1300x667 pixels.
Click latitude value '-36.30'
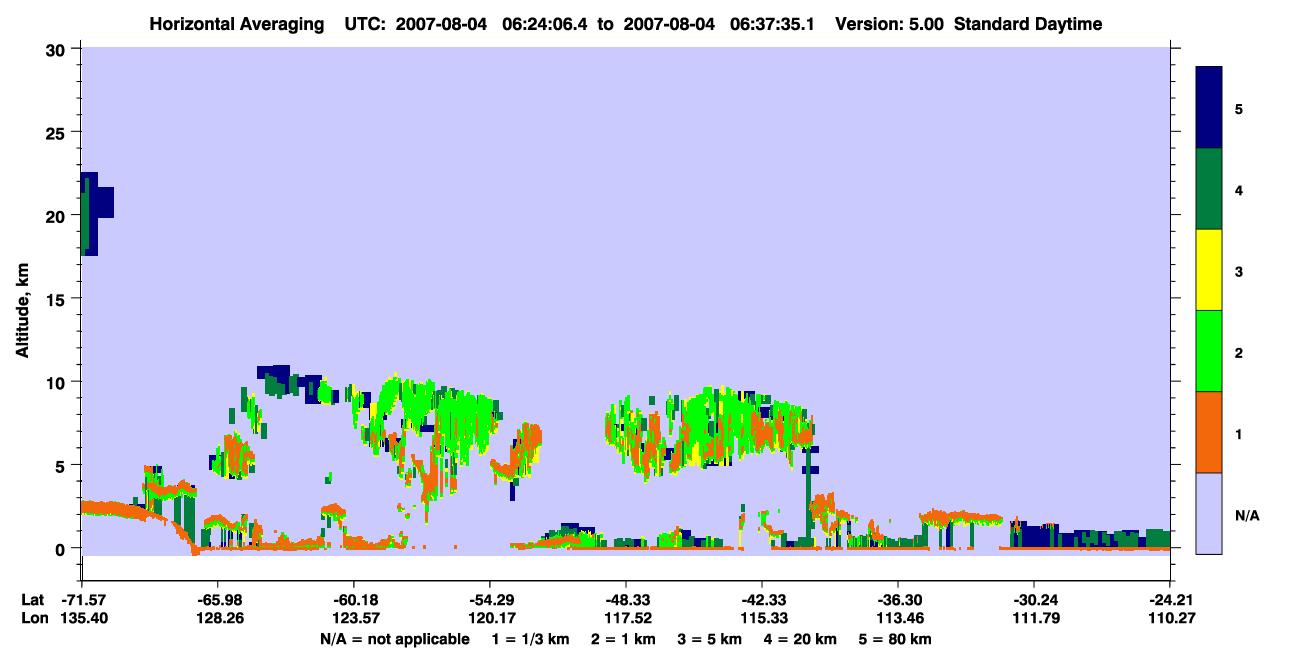click(x=897, y=600)
